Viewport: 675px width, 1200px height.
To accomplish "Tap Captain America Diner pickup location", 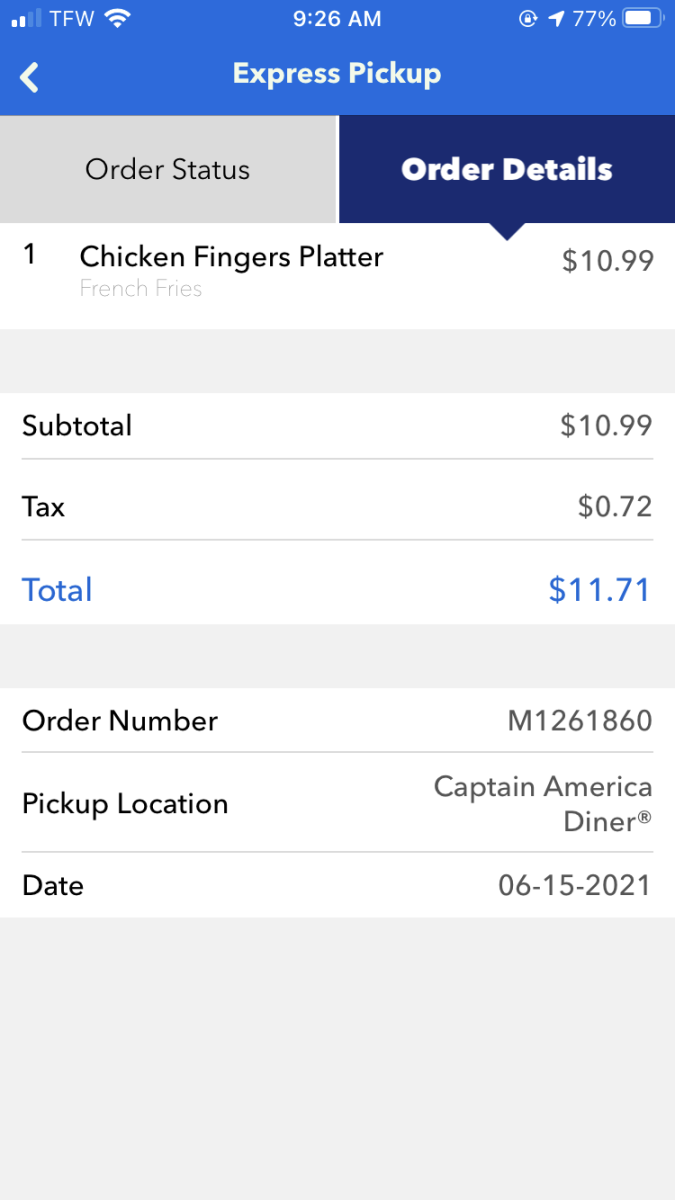I will coord(543,804).
